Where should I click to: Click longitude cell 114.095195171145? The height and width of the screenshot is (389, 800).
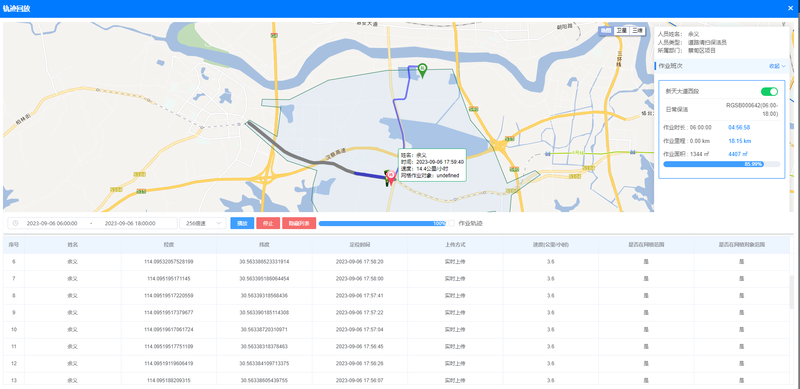[169, 279]
